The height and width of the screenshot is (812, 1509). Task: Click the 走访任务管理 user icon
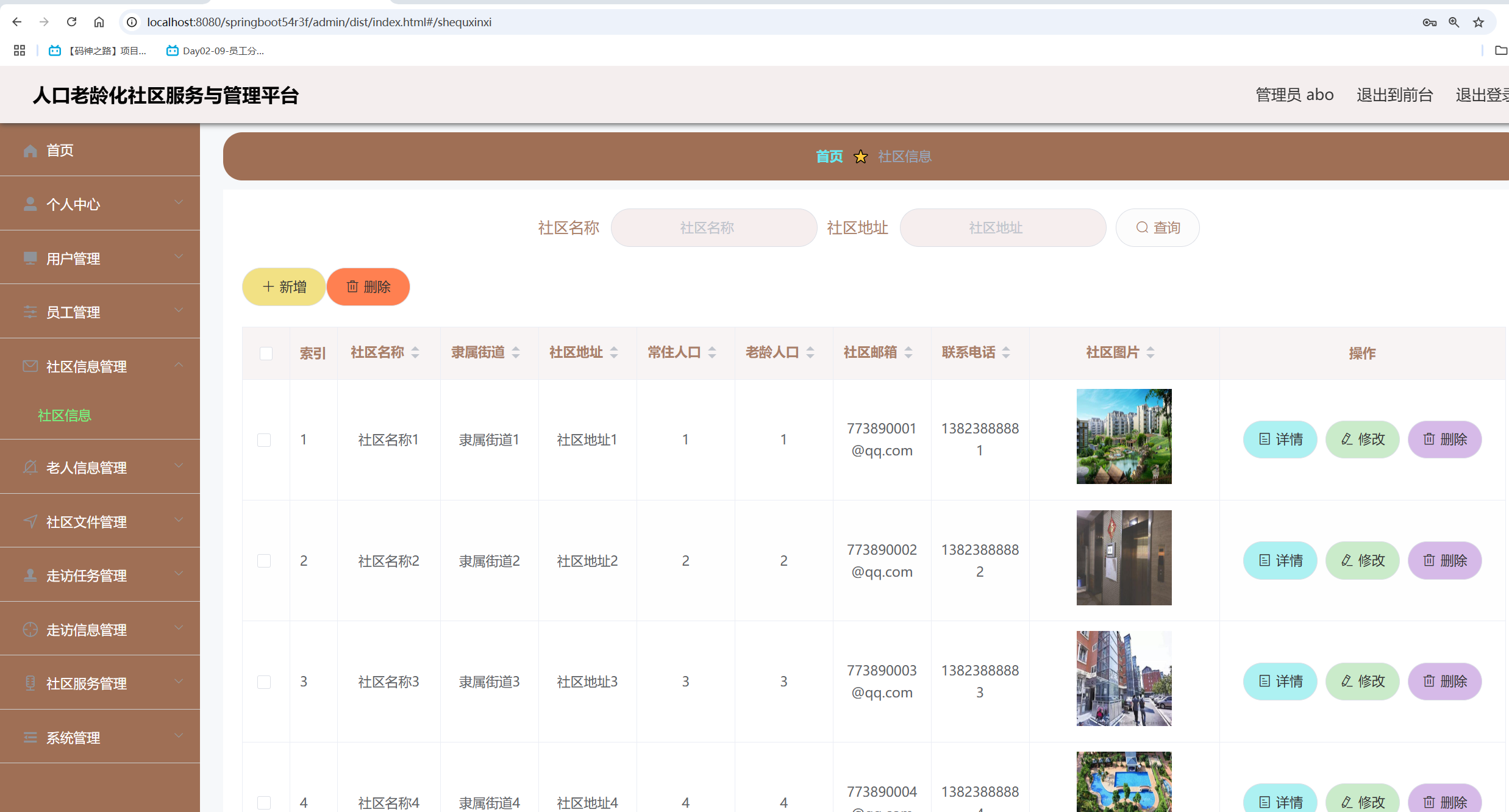[x=30, y=575]
